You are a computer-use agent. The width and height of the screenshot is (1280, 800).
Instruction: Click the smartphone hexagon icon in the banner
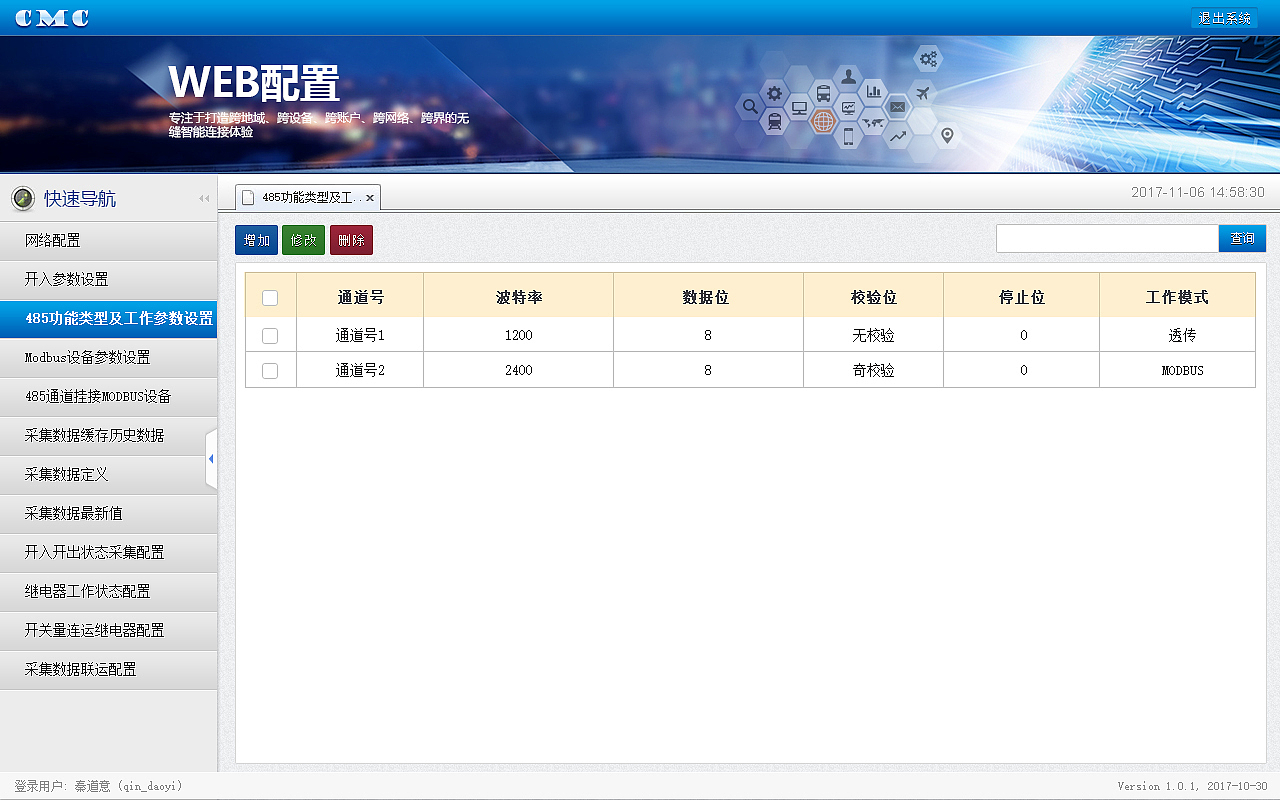tap(848, 137)
